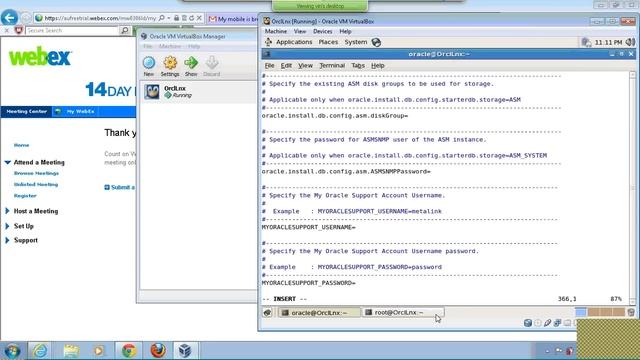Click the 11:11 PM clock in GNOME panel
The height and width of the screenshot is (360, 640).
pyautogui.click(x=609, y=42)
